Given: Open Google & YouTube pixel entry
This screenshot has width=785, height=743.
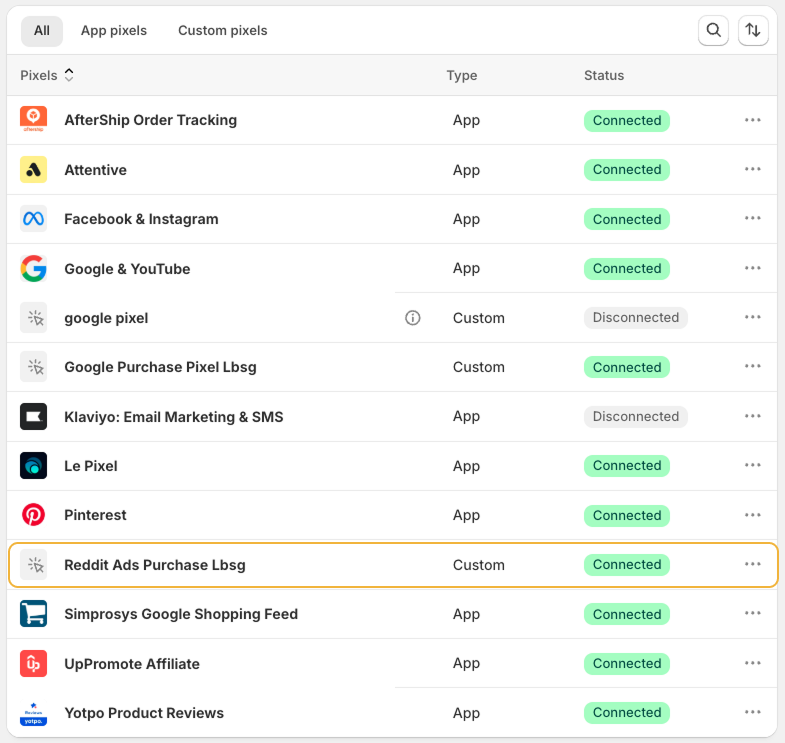Looking at the screenshot, I should coord(127,269).
